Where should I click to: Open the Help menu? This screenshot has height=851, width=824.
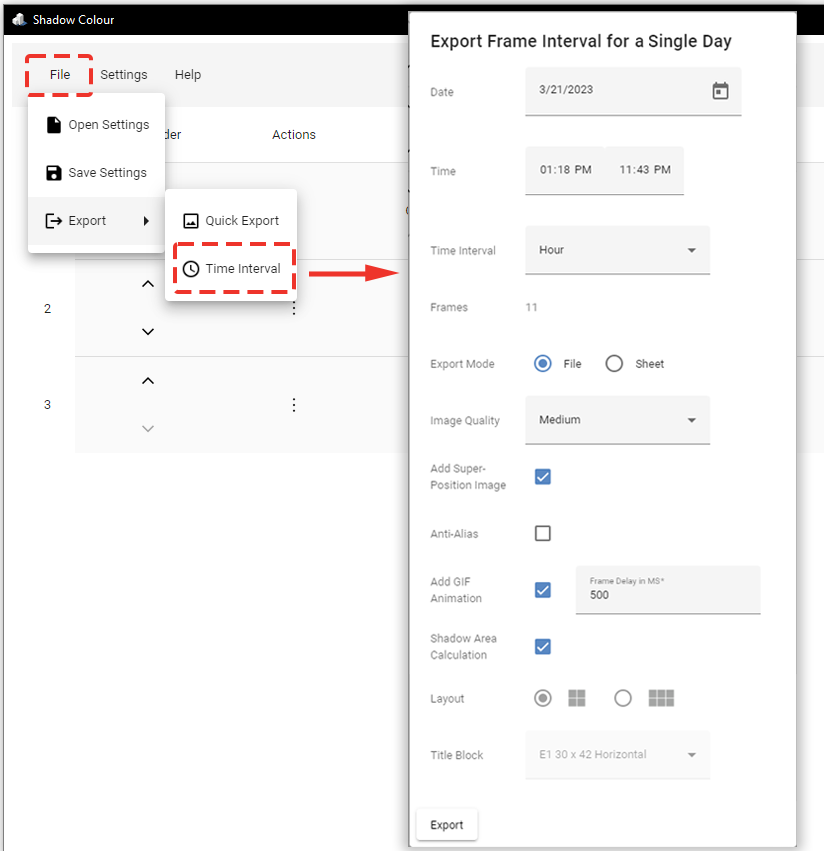click(187, 74)
